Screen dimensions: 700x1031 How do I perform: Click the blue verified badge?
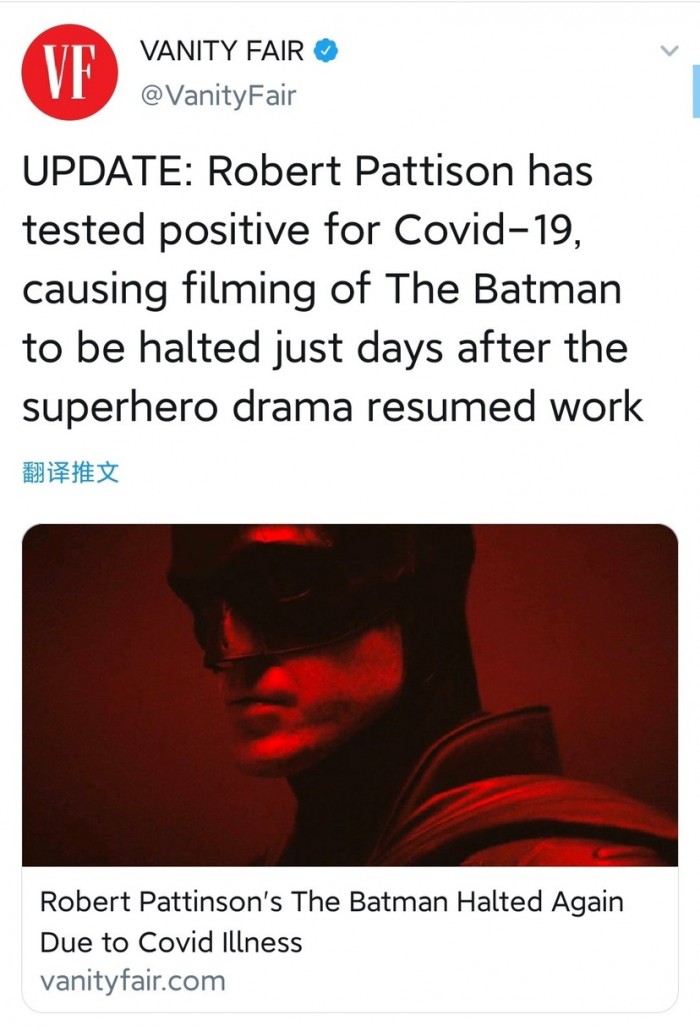point(327,50)
